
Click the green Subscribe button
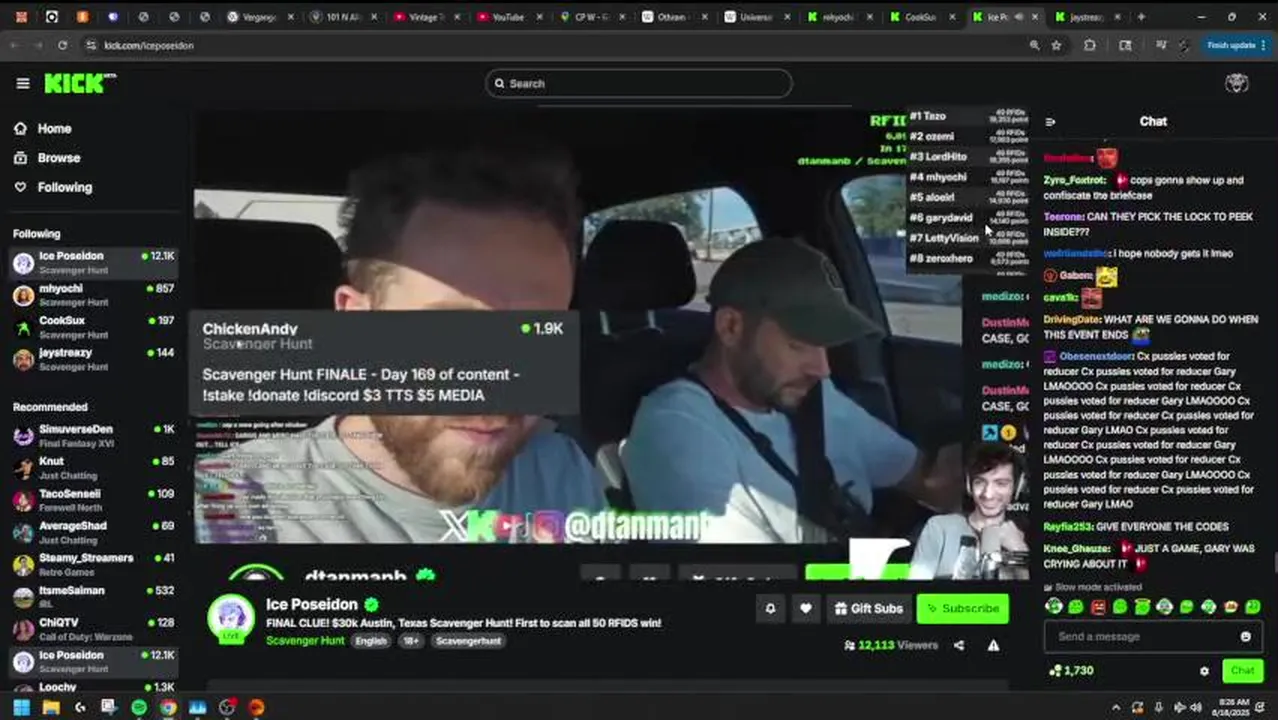click(x=962, y=608)
